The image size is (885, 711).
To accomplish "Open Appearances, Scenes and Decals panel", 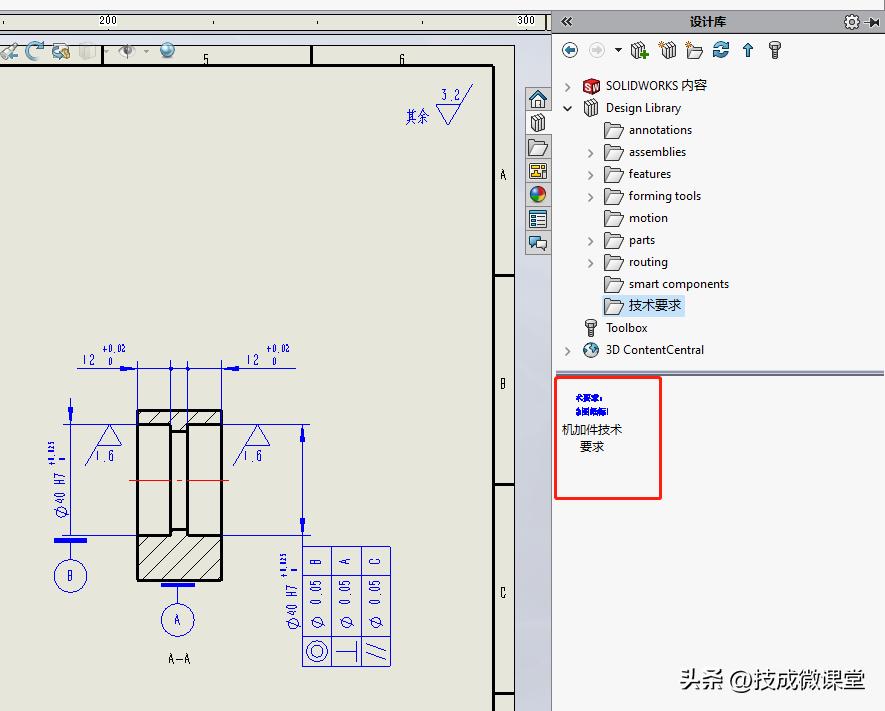I will point(538,194).
